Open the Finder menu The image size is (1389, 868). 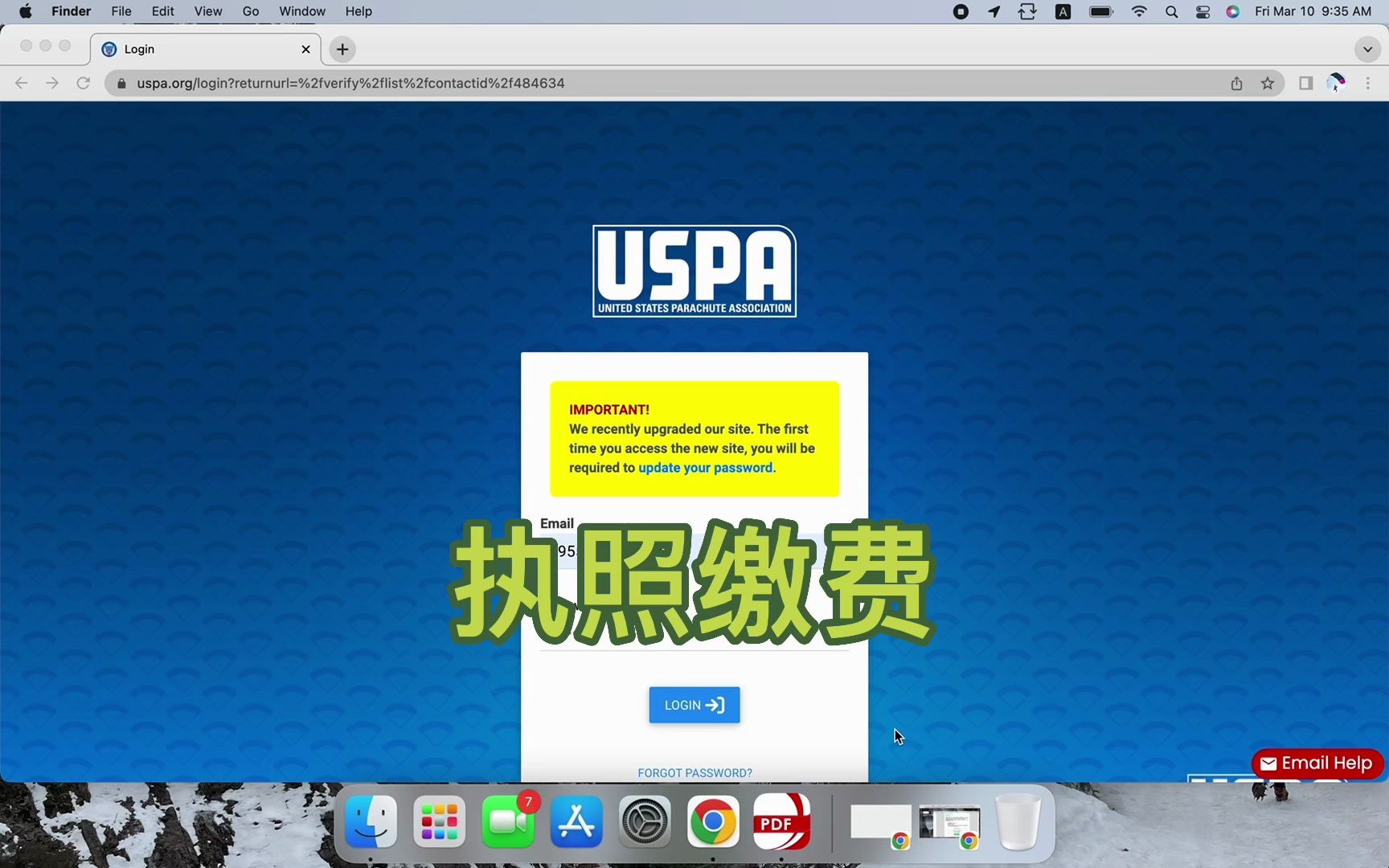point(71,11)
